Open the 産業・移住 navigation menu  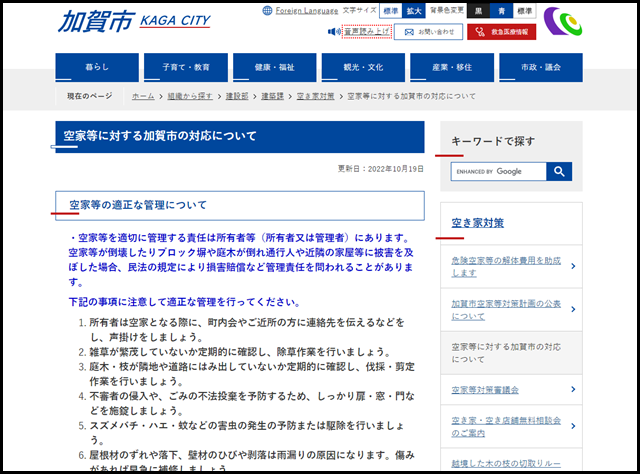[x=452, y=67]
